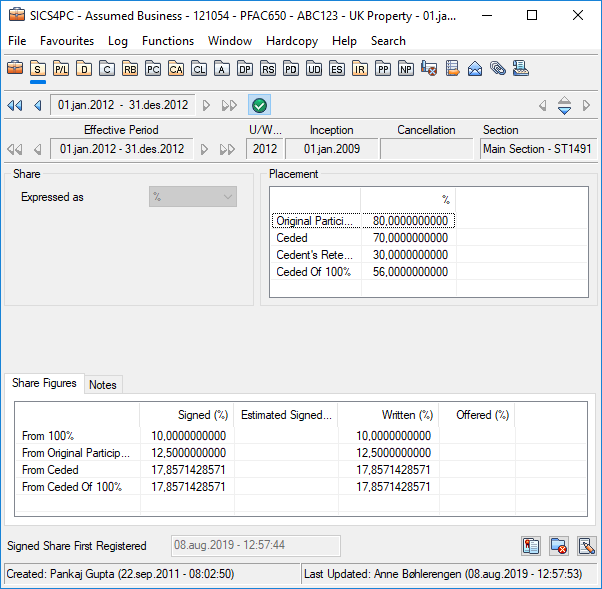The height and width of the screenshot is (589, 602).
Task: Click the envelope mail icon in toolbar
Action: pyautogui.click(x=474, y=69)
